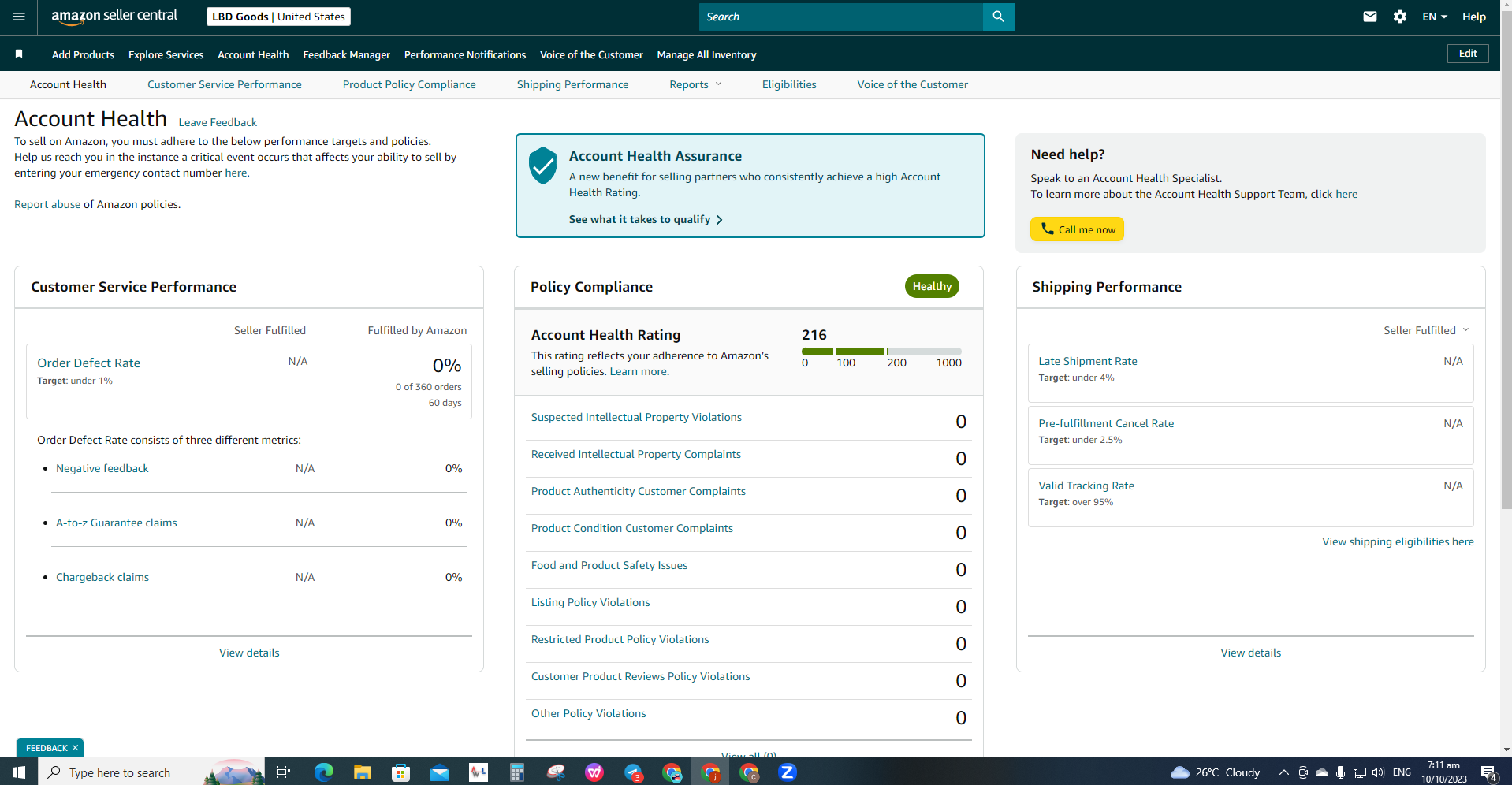Open the Windows notification center icon

coord(1488,772)
